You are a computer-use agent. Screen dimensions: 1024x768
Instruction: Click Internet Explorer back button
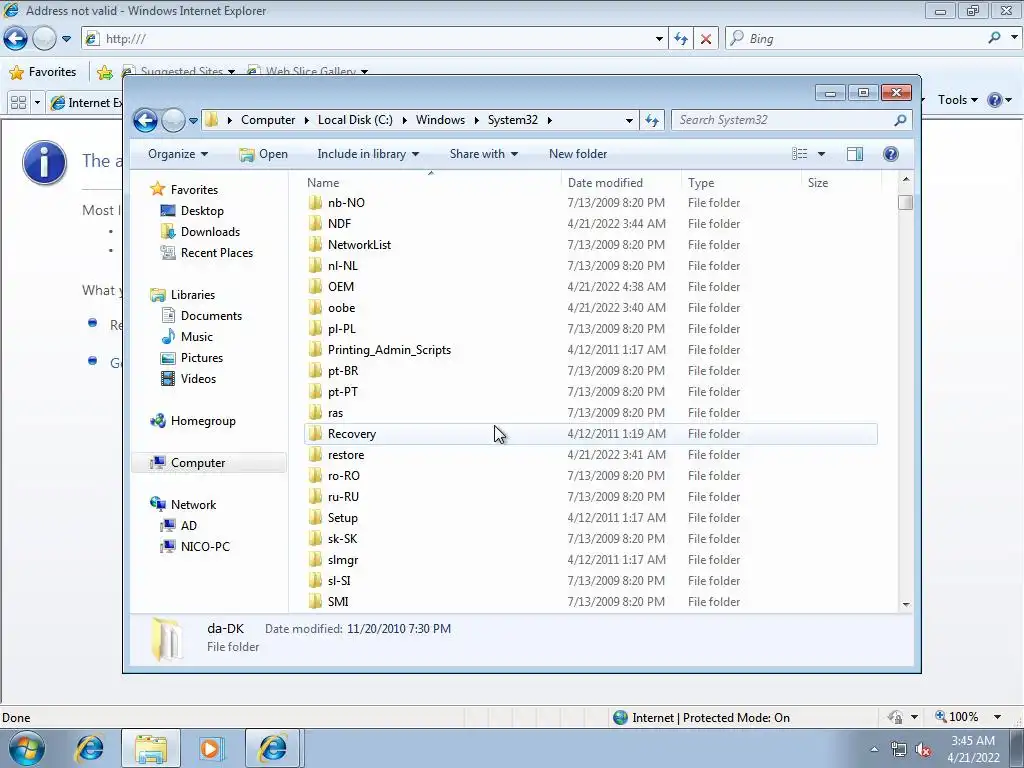pyautogui.click(x=16, y=39)
